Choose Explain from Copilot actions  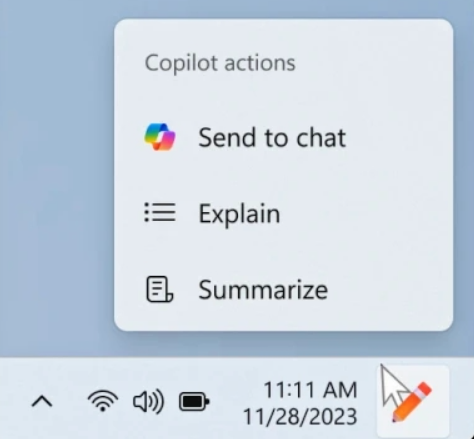pyautogui.click(x=283, y=213)
